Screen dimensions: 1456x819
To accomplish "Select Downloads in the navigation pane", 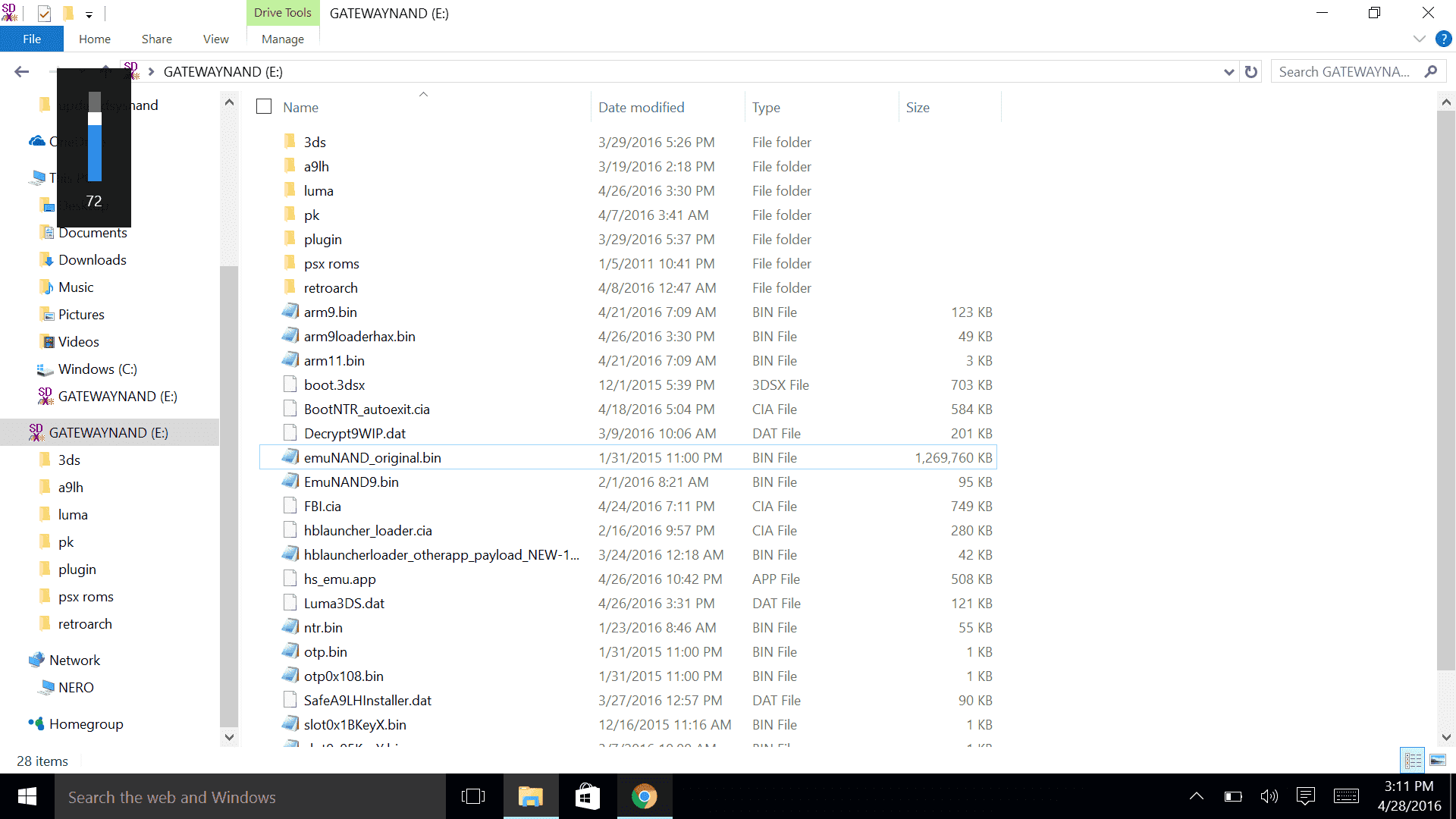I will [93, 260].
